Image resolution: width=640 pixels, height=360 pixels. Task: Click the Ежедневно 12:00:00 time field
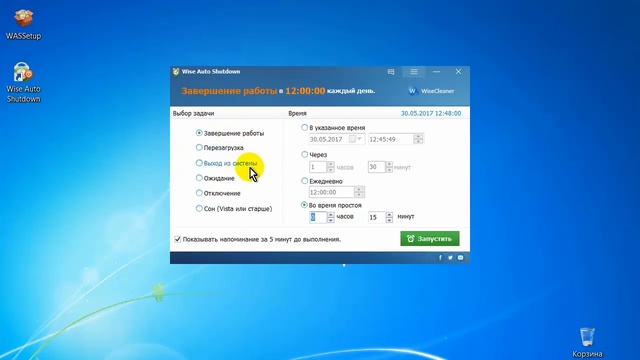pos(331,192)
